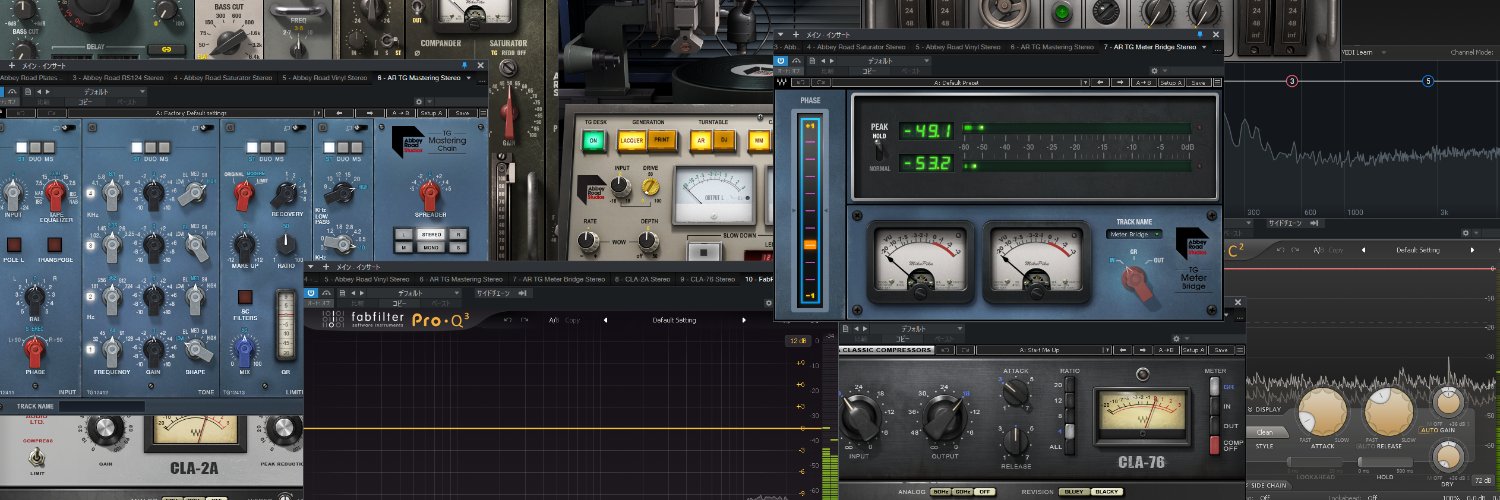Click previous preset arrow in Pro-Q3

(605, 320)
